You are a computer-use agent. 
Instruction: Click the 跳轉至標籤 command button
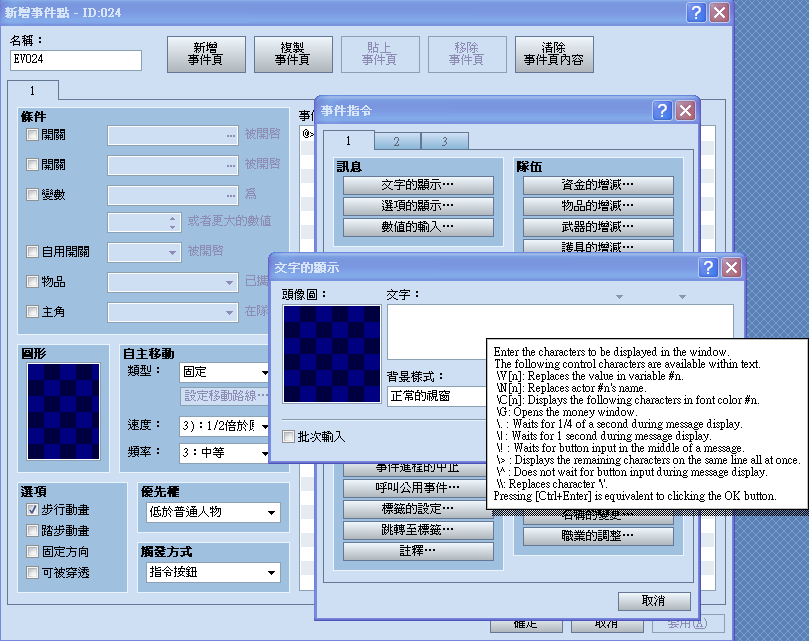(x=418, y=530)
